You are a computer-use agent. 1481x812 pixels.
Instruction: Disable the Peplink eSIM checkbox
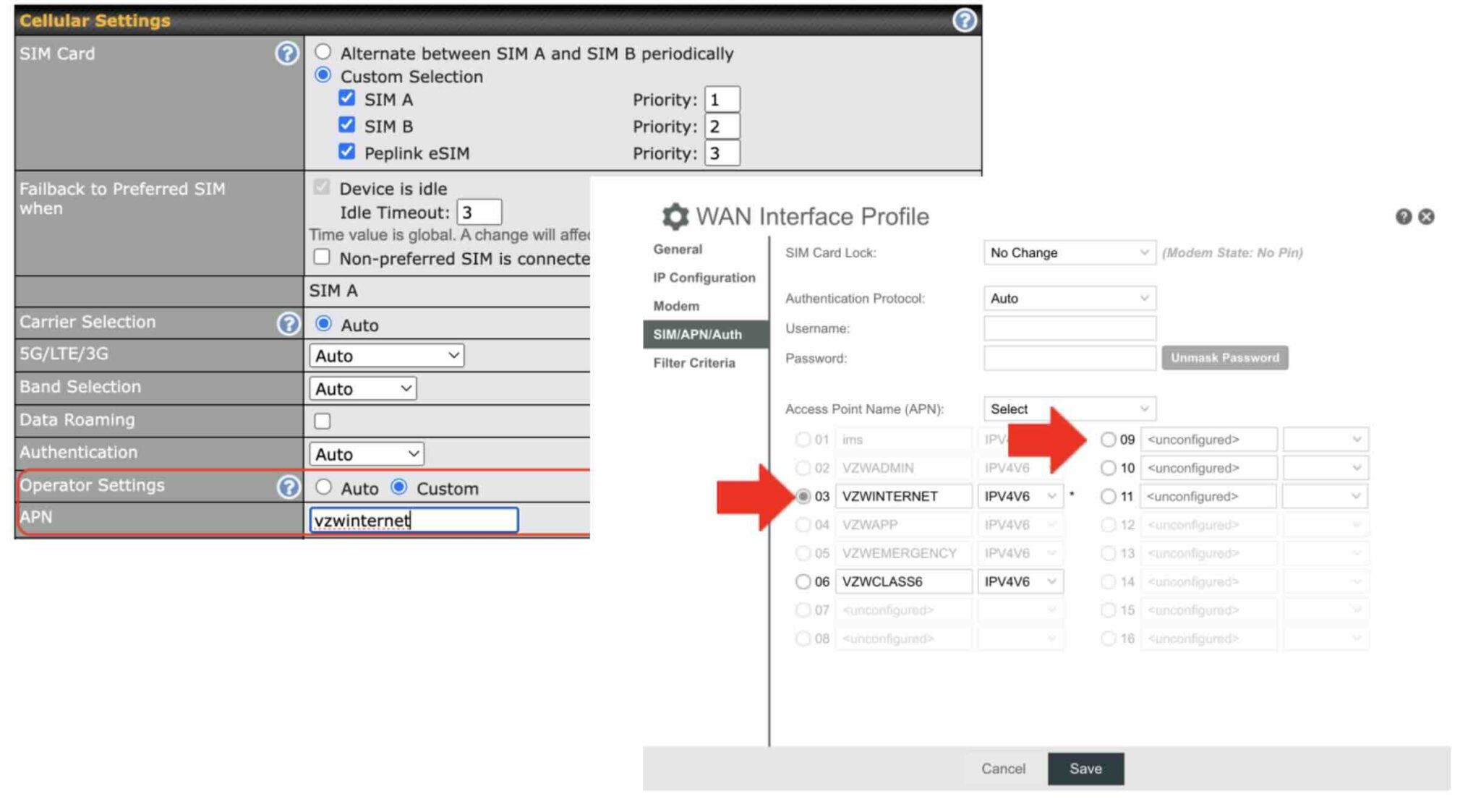pos(347,153)
